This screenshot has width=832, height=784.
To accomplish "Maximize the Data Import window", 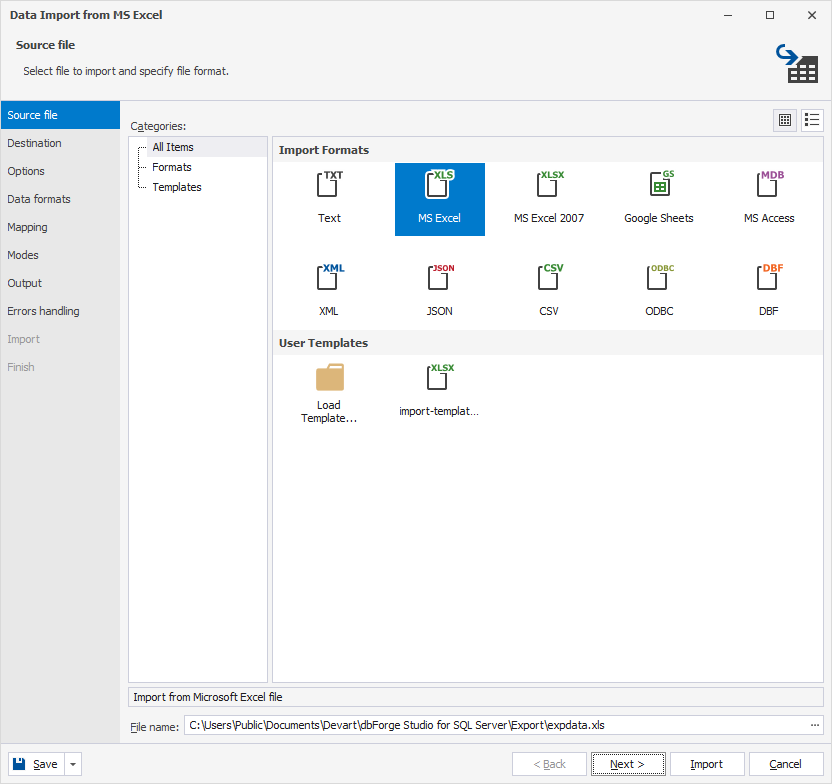I will 770,15.
